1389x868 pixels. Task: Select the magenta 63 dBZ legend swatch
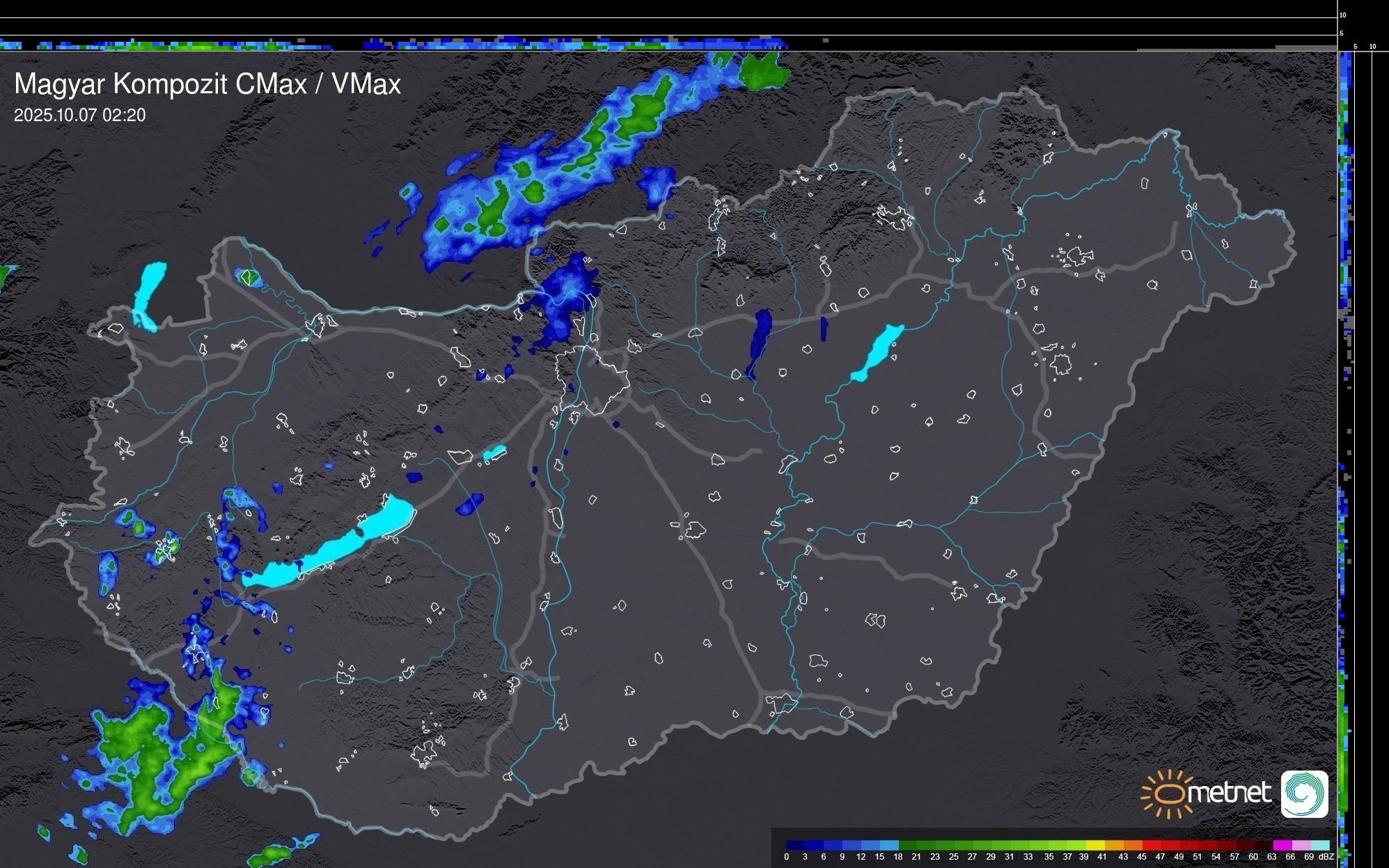(1282, 845)
